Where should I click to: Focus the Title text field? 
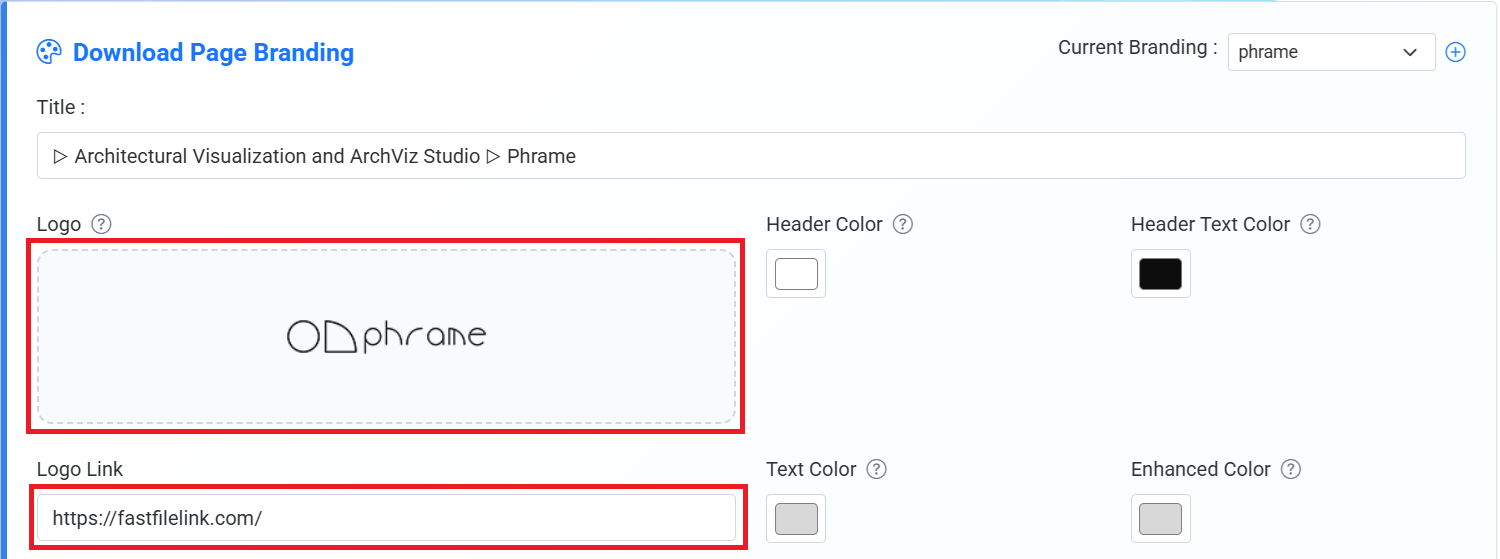point(751,156)
